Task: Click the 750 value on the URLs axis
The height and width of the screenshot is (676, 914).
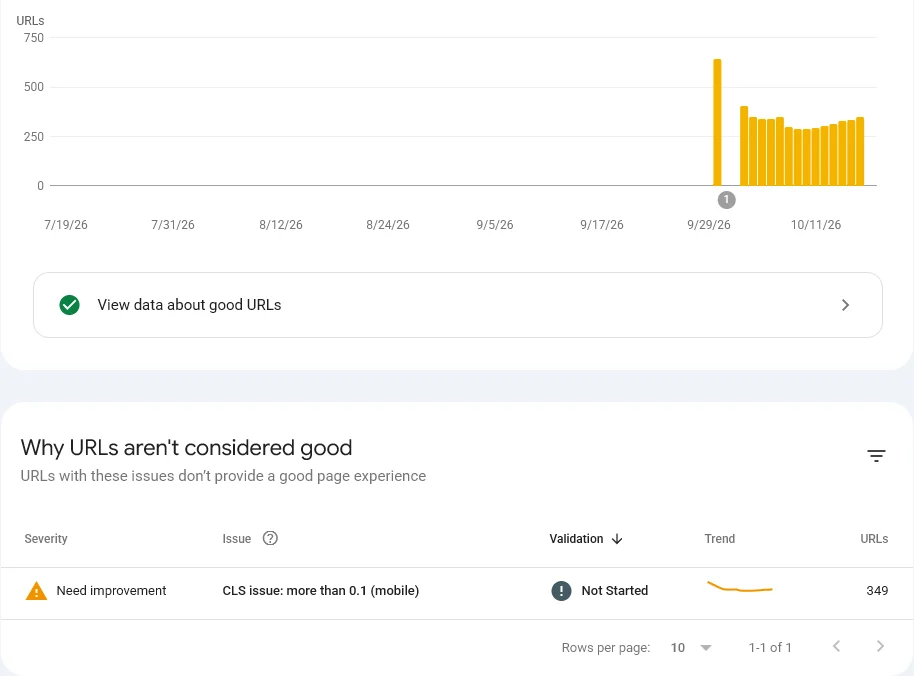Action: [x=33, y=38]
